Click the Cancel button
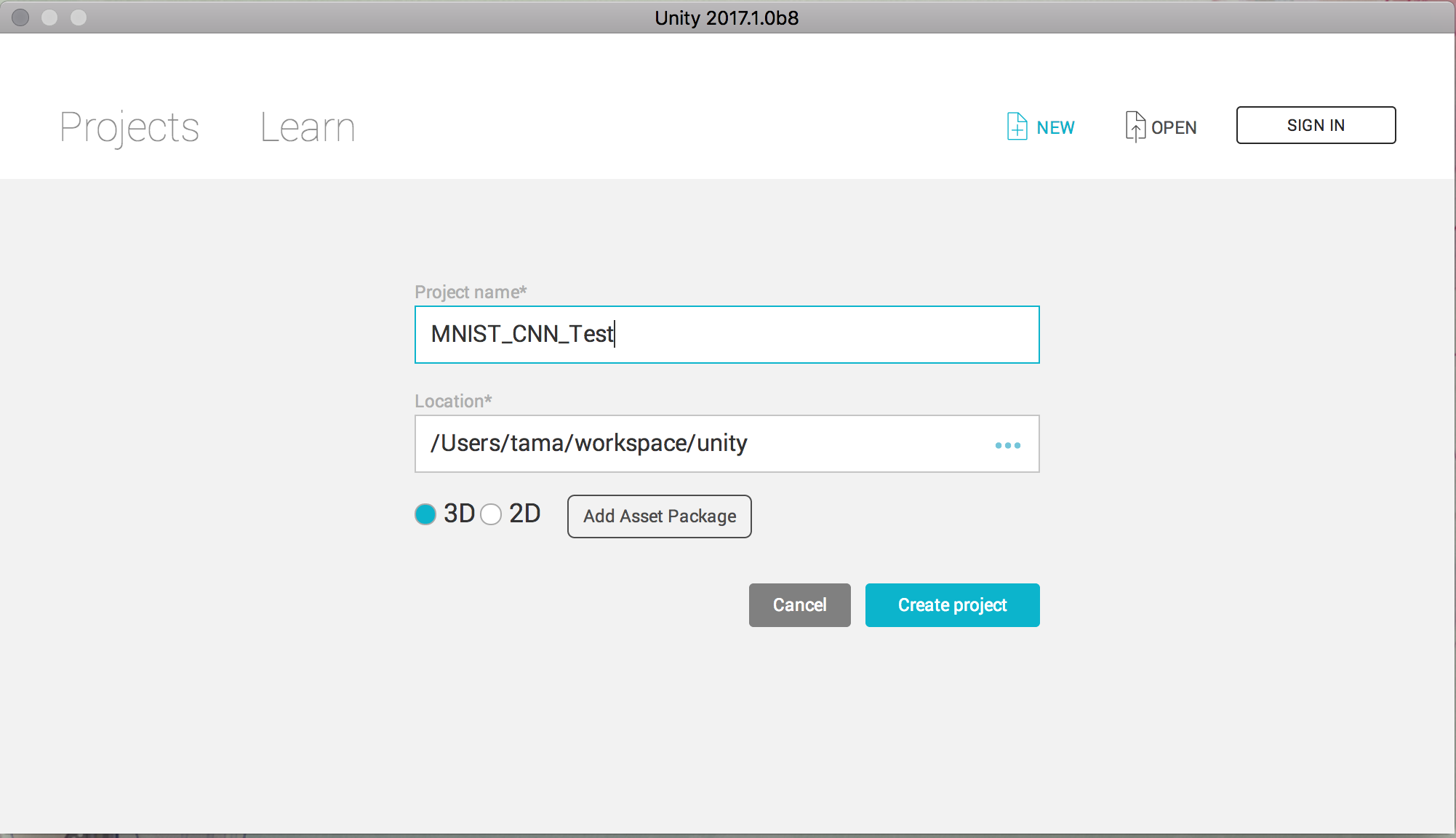 pos(800,605)
